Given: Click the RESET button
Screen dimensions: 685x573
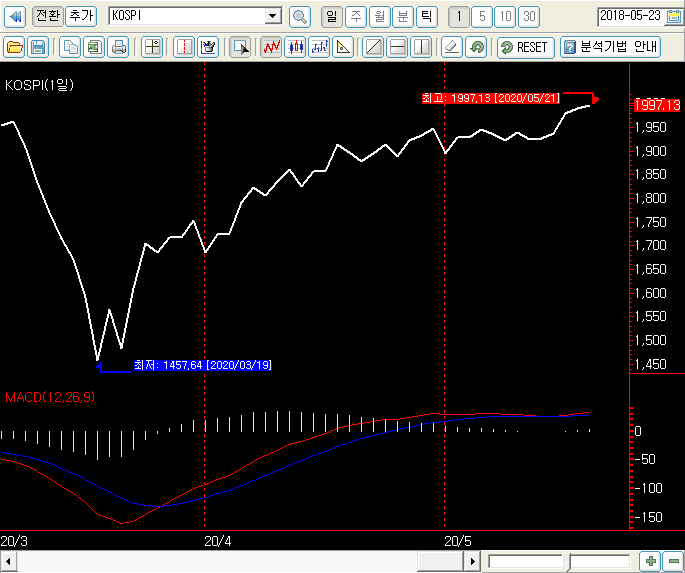Looking at the screenshot, I should pos(526,47).
